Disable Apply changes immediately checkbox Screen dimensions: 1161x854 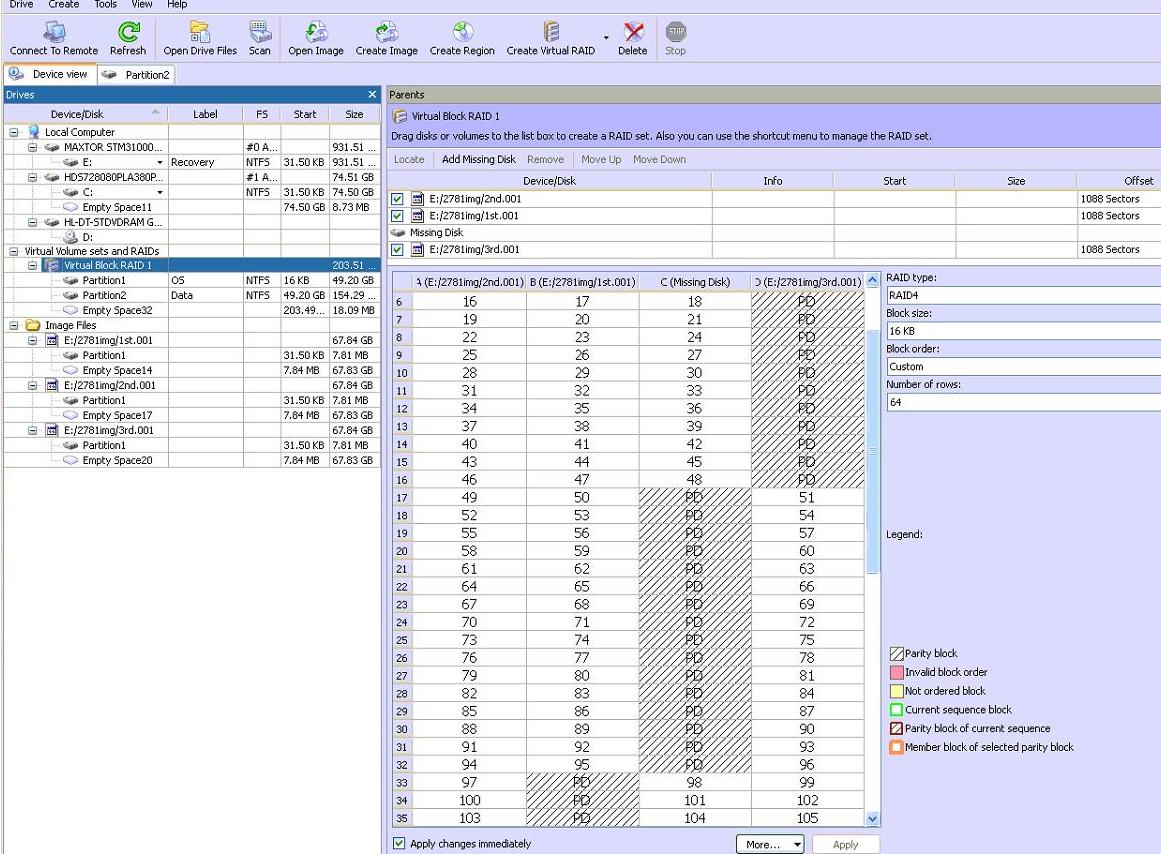[x=400, y=844]
